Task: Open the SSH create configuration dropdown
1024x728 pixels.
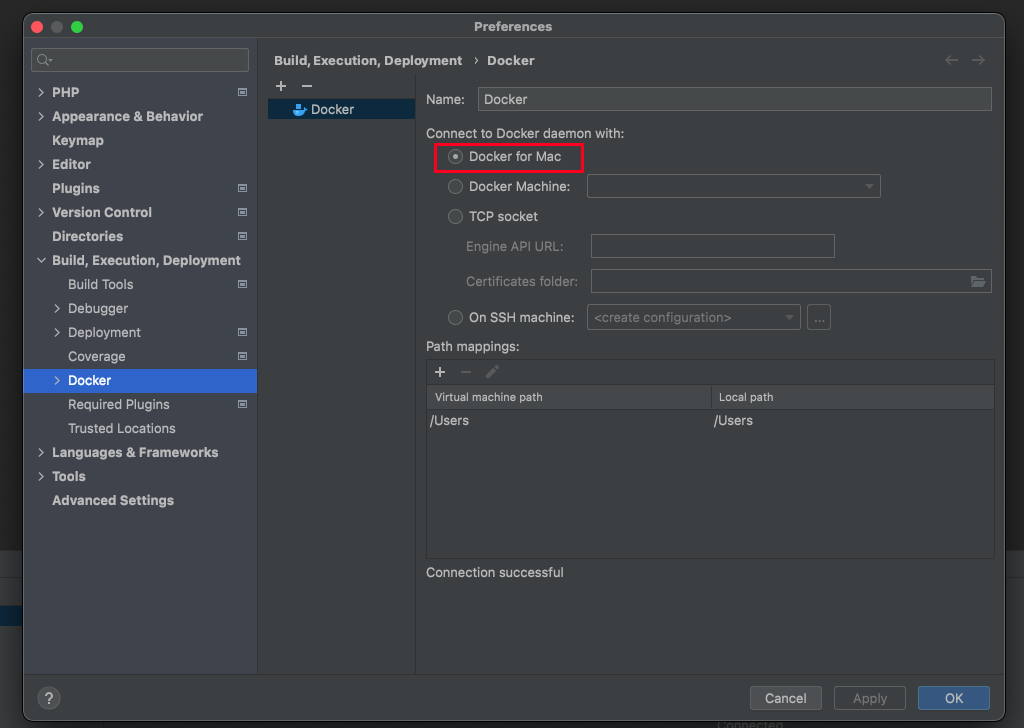Action: (694, 318)
